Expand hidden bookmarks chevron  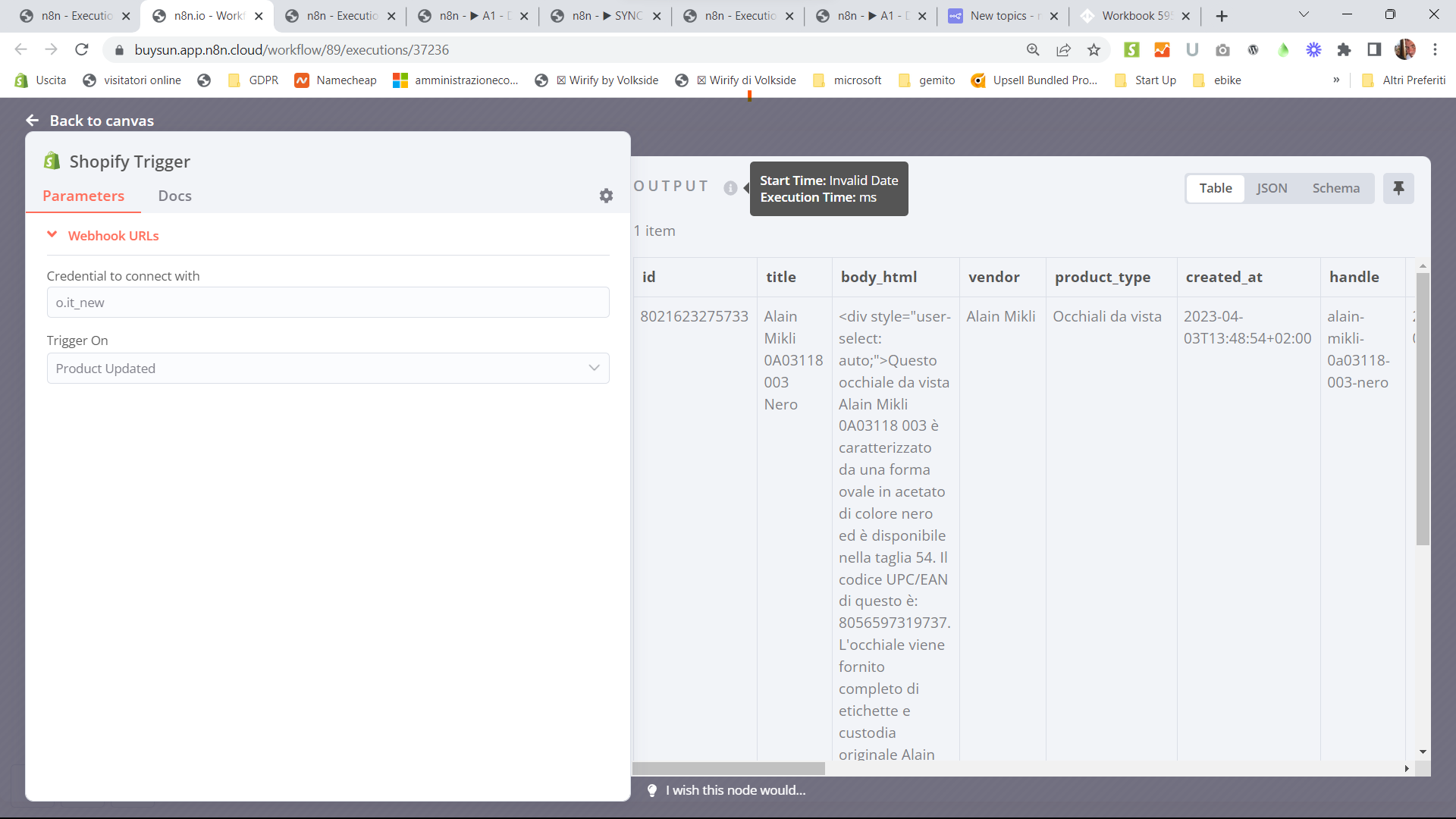1336,80
